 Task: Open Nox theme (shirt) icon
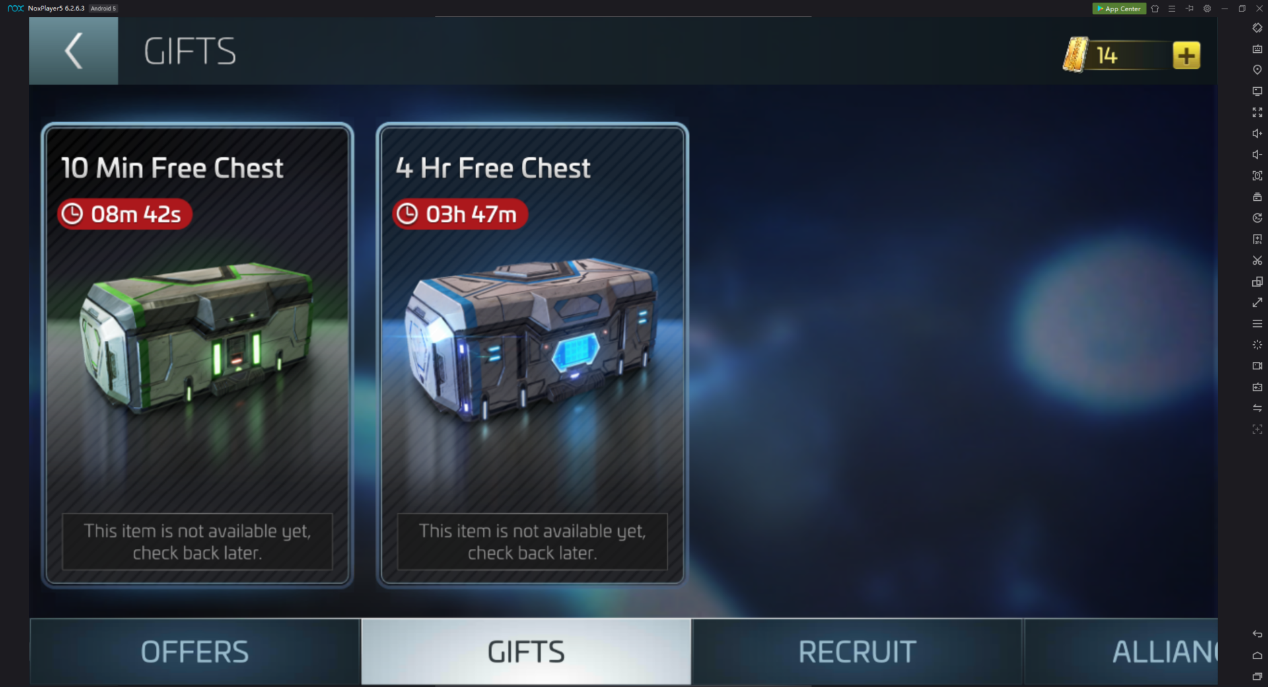[x=1155, y=8]
